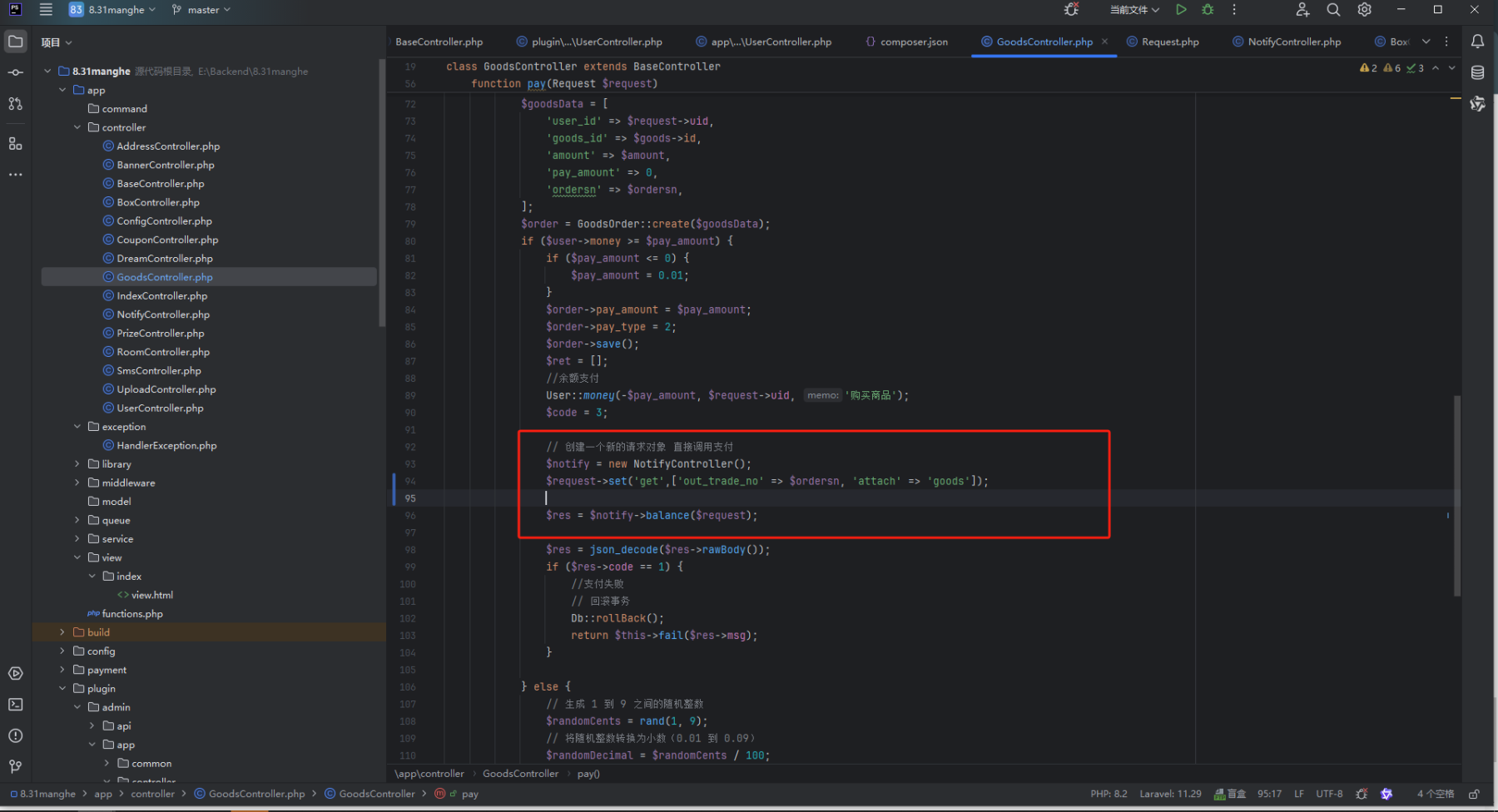Show more tool windows ellipsis
Image resolution: width=1498 pixels, height=812 pixels.
click(x=16, y=175)
